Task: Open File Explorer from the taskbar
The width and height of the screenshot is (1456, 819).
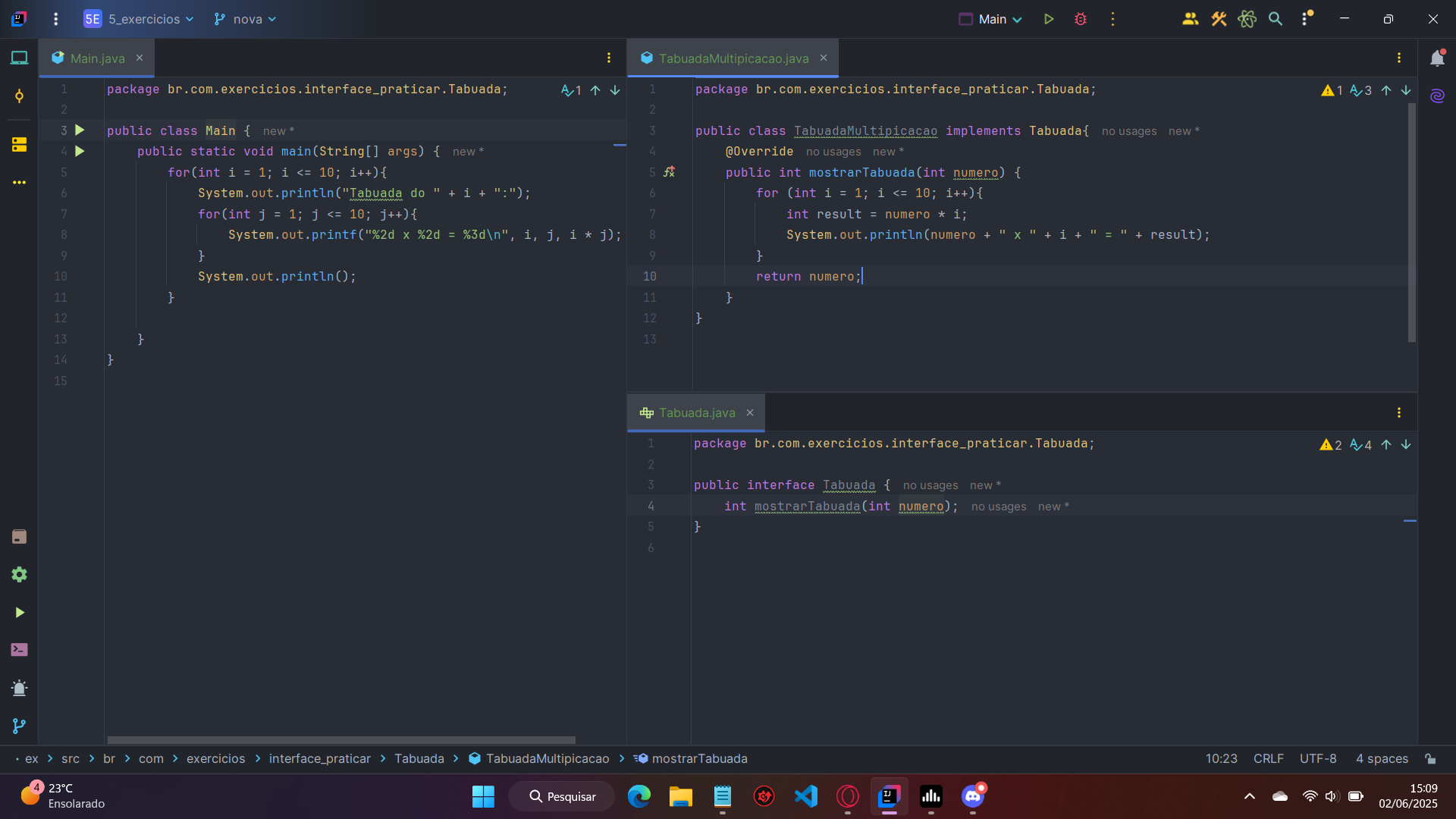Action: [680, 796]
